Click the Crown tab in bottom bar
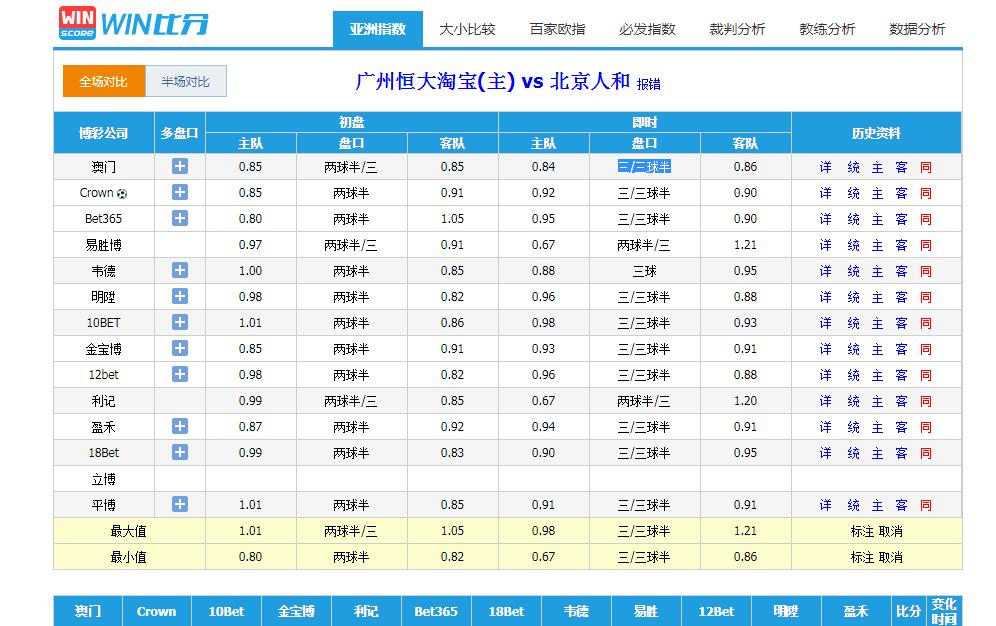996x626 pixels. [x=156, y=611]
